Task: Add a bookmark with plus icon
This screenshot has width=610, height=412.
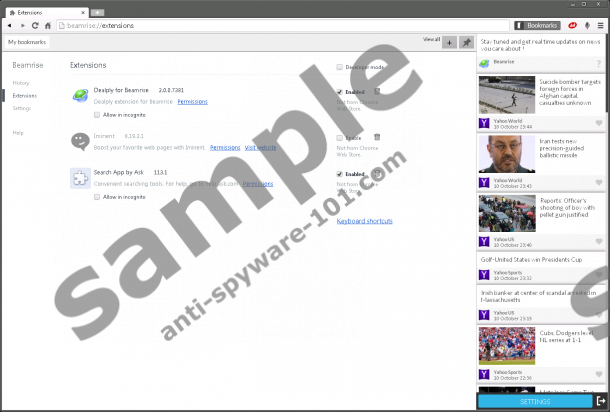Action: [x=449, y=42]
